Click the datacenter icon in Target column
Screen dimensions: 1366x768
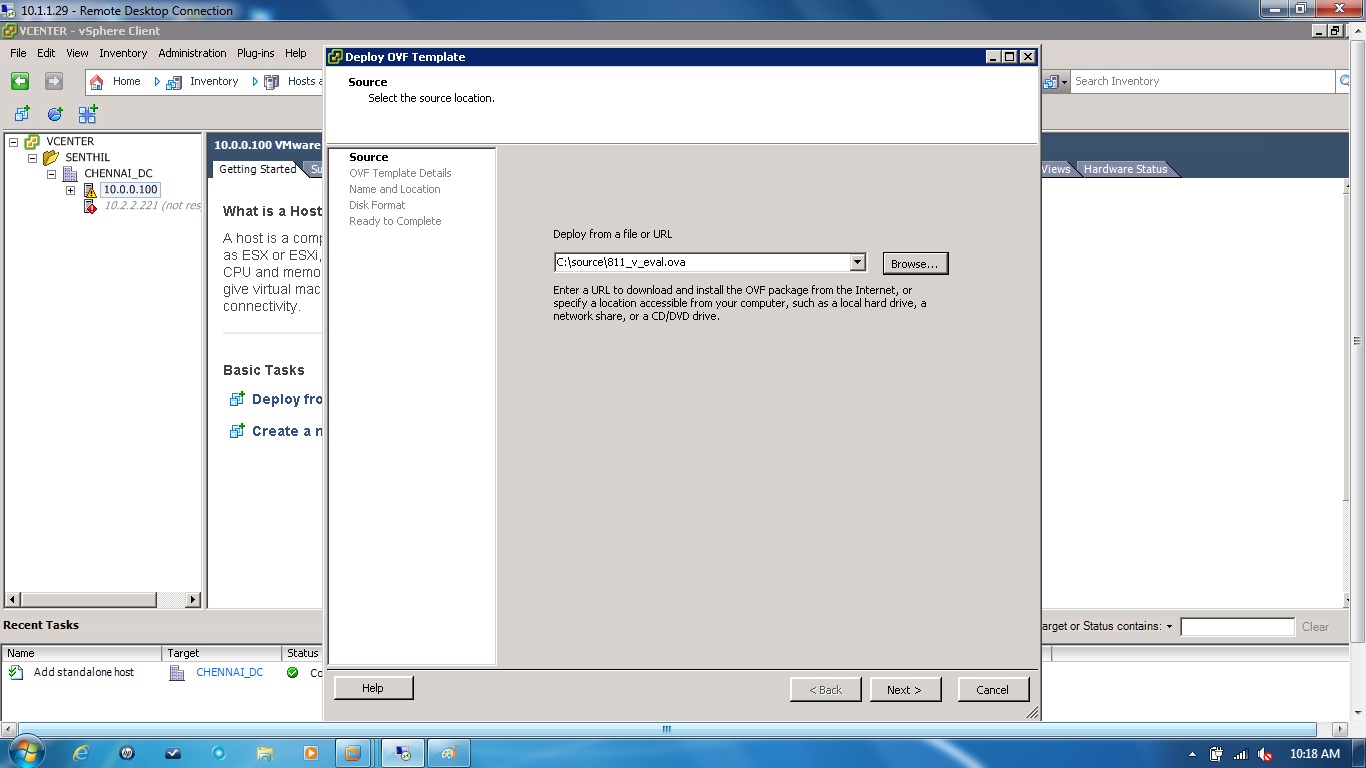(x=177, y=673)
